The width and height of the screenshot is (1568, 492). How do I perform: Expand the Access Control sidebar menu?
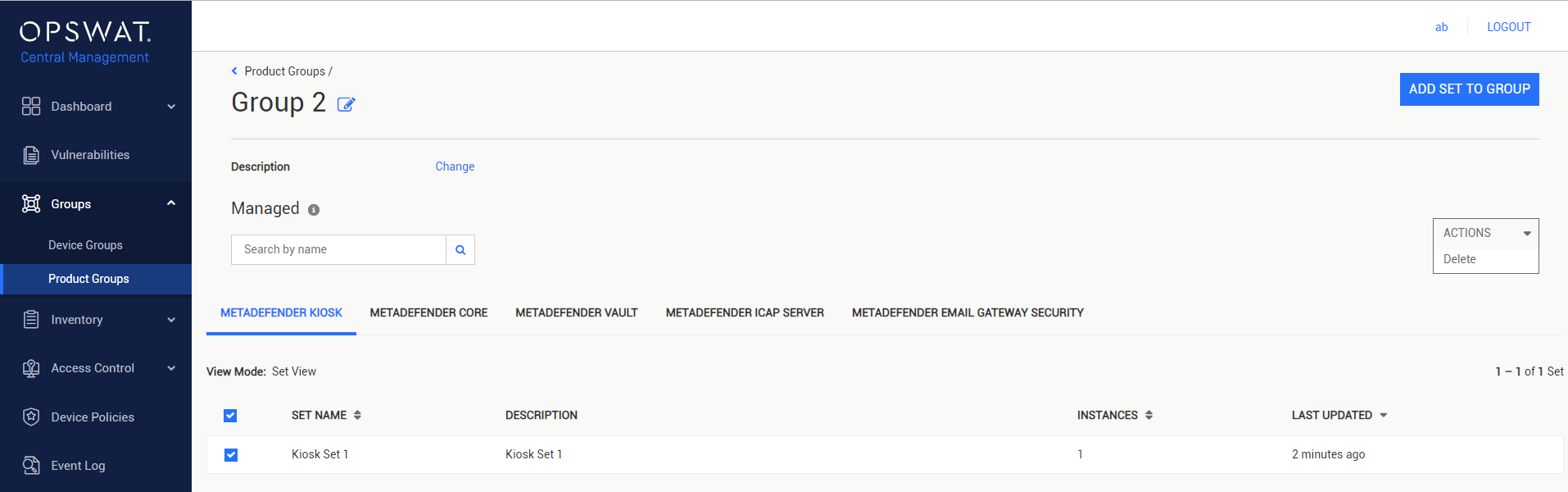pos(171,368)
